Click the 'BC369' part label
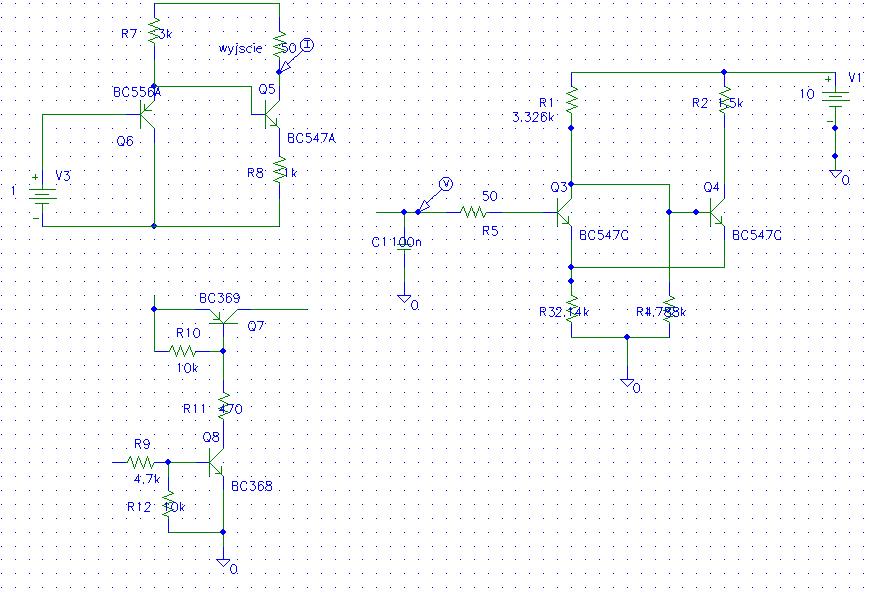 coord(220,298)
